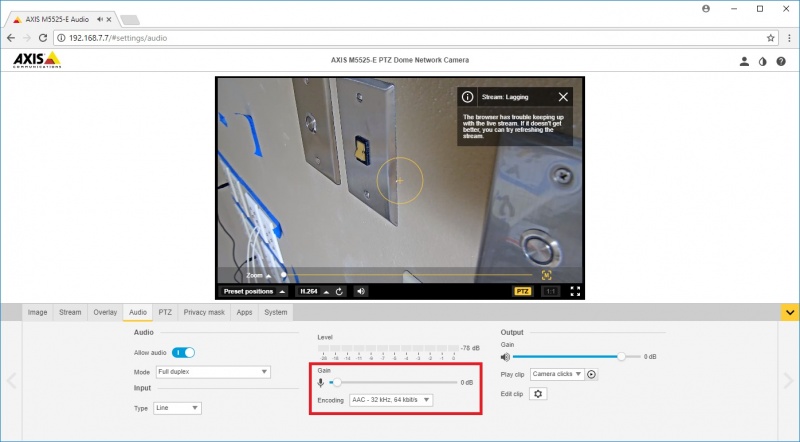Open Chrome three-dot menu

(x=790, y=38)
